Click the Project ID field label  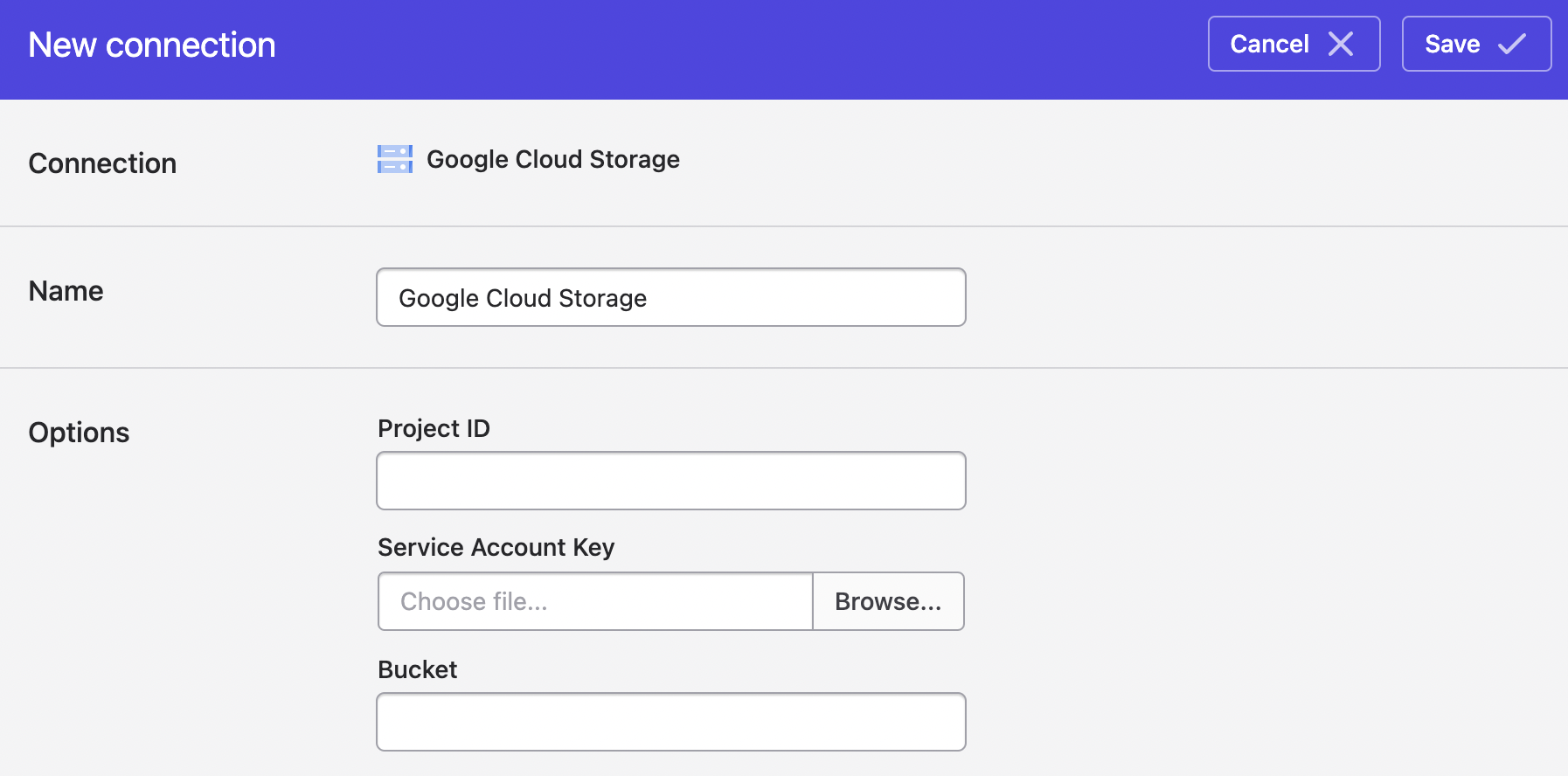coord(434,428)
